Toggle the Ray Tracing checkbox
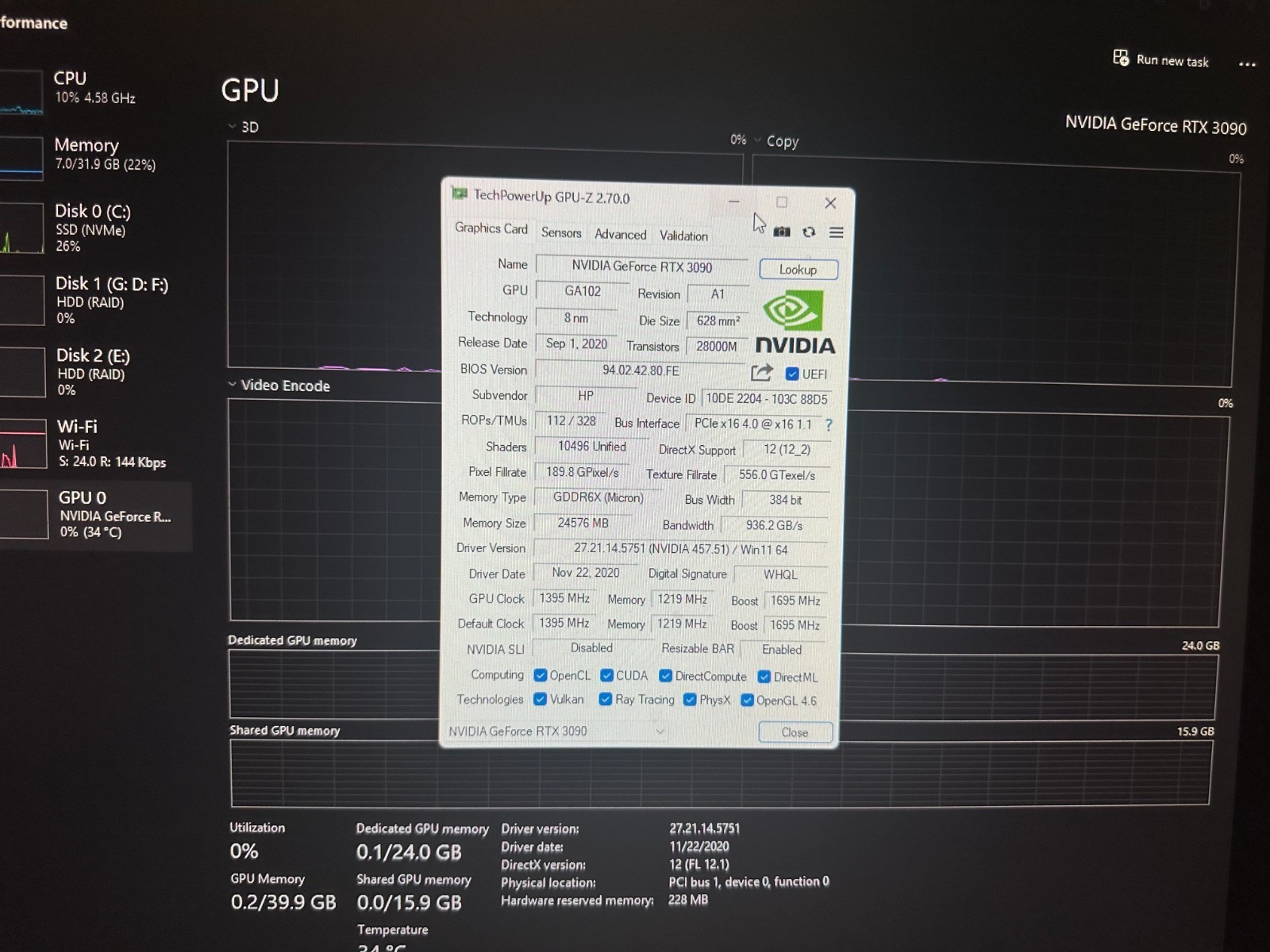1270x952 pixels. coord(605,699)
